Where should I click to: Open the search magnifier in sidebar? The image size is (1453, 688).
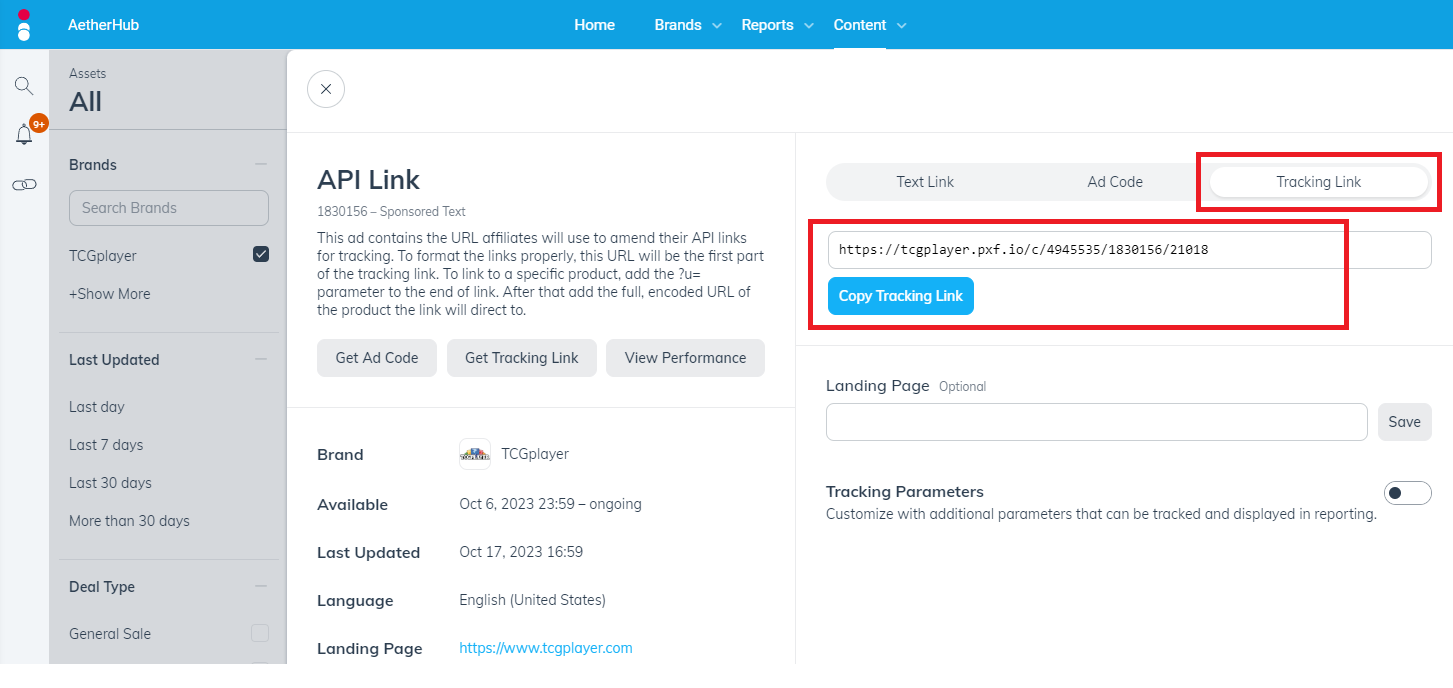click(x=24, y=86)
